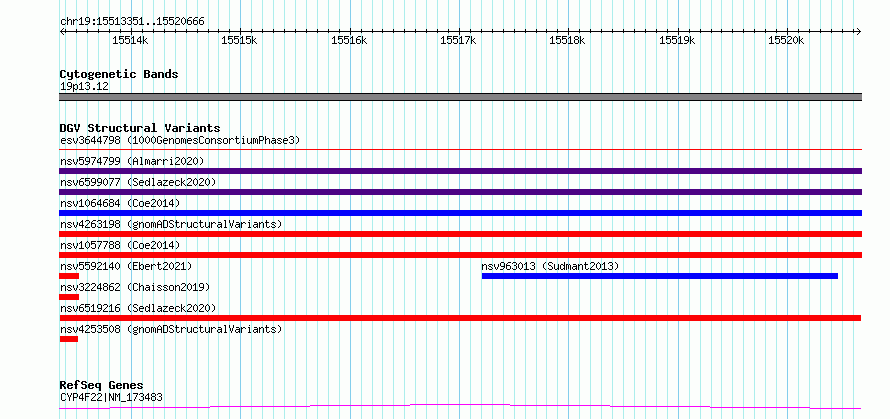
Task: Click the purple nsv6599077 variant bar
Action: 460,192
